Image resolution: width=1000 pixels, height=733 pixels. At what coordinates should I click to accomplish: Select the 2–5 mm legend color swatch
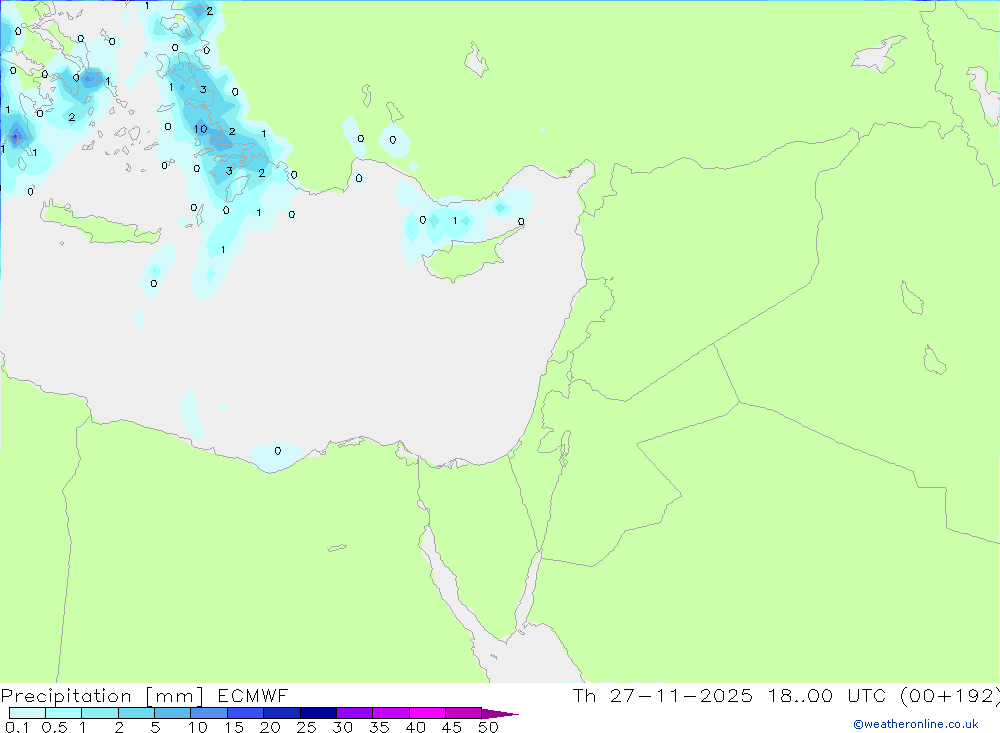tap(136, 713)
